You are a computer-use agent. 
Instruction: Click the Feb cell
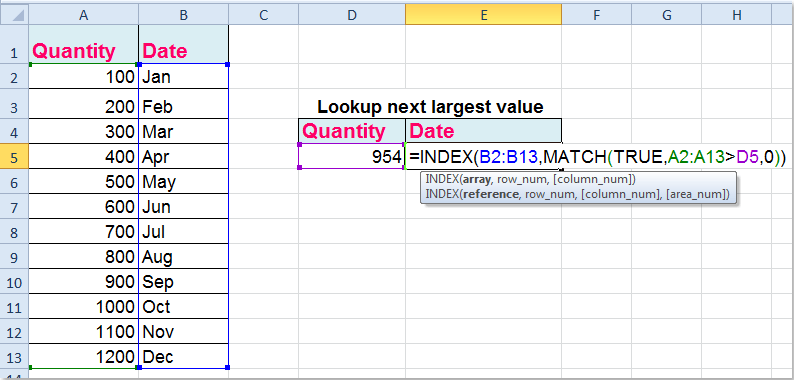183,104
